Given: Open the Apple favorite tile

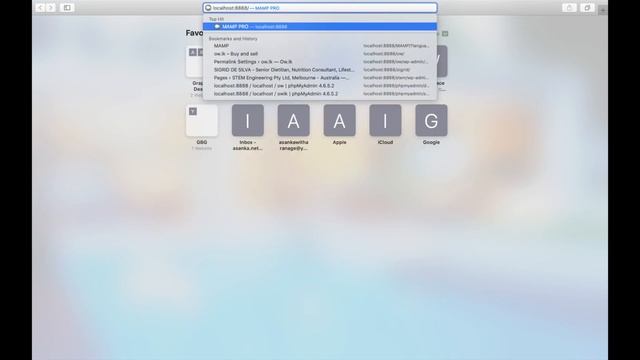Looking at the screenshot, I should pos(340,120).
